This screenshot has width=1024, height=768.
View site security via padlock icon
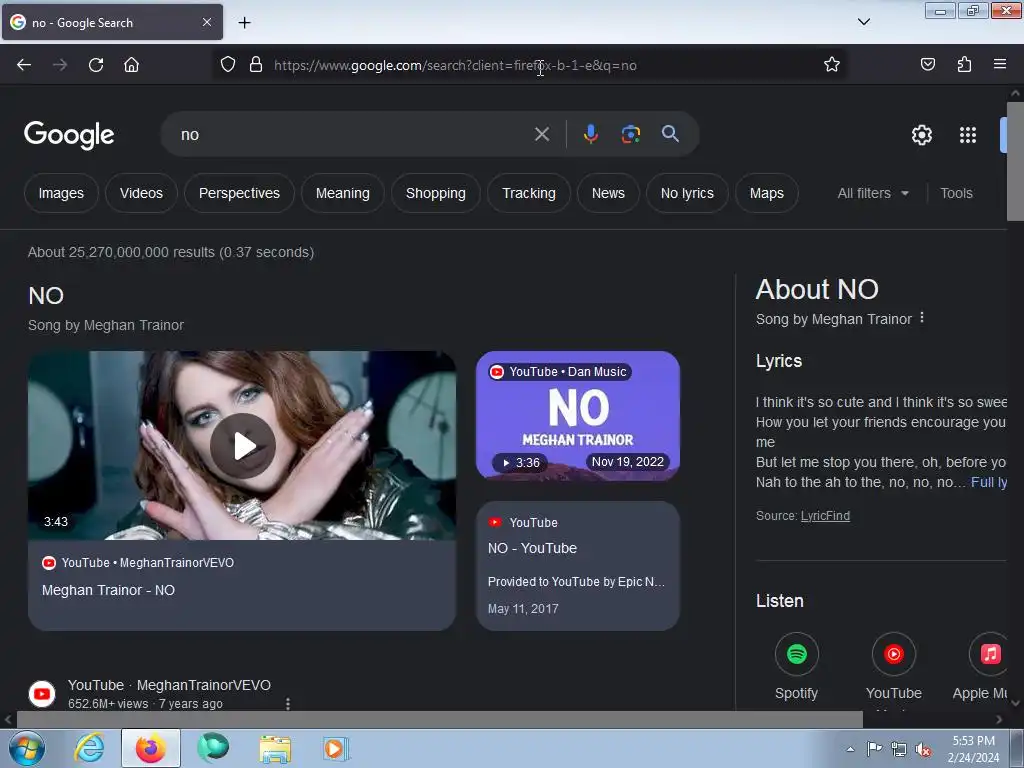click(256, 65)
